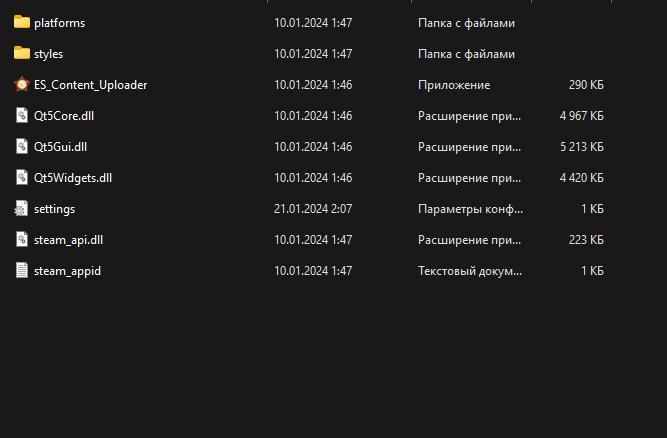Select the steam_appid file name
This screenshot has height=438, width=667.
(67, 271)
